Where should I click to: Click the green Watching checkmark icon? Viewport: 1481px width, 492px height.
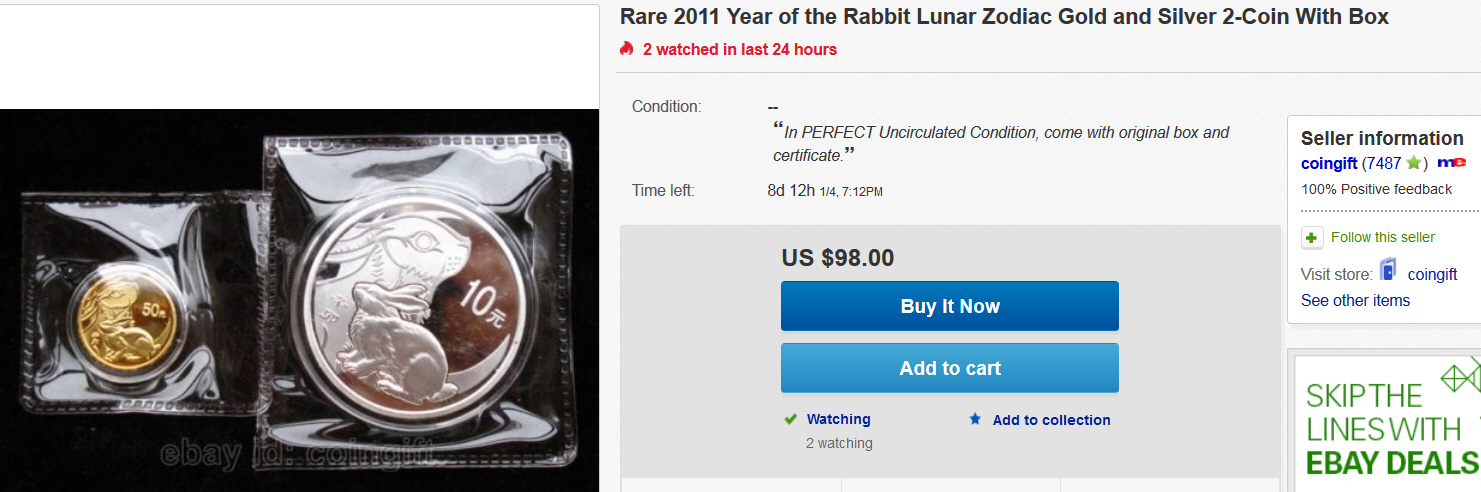[791, 420]
